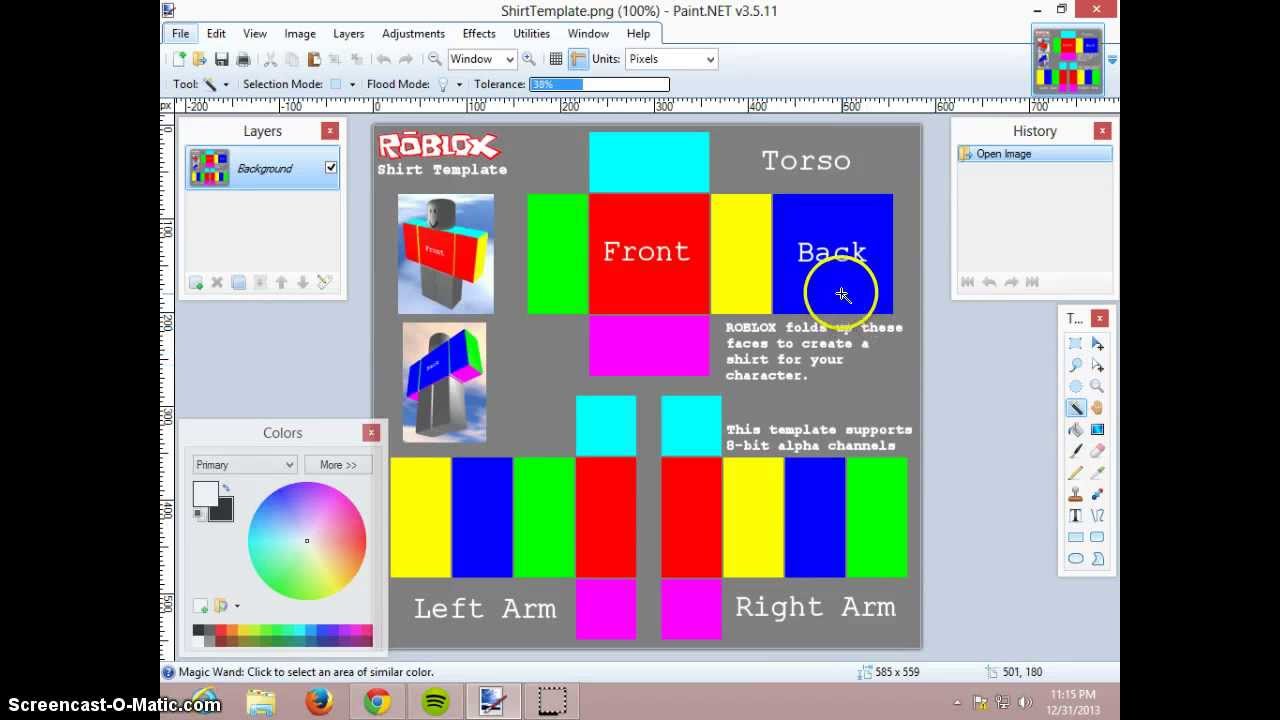Select the Freeform Shape tool

click(x=1097, y=558)
